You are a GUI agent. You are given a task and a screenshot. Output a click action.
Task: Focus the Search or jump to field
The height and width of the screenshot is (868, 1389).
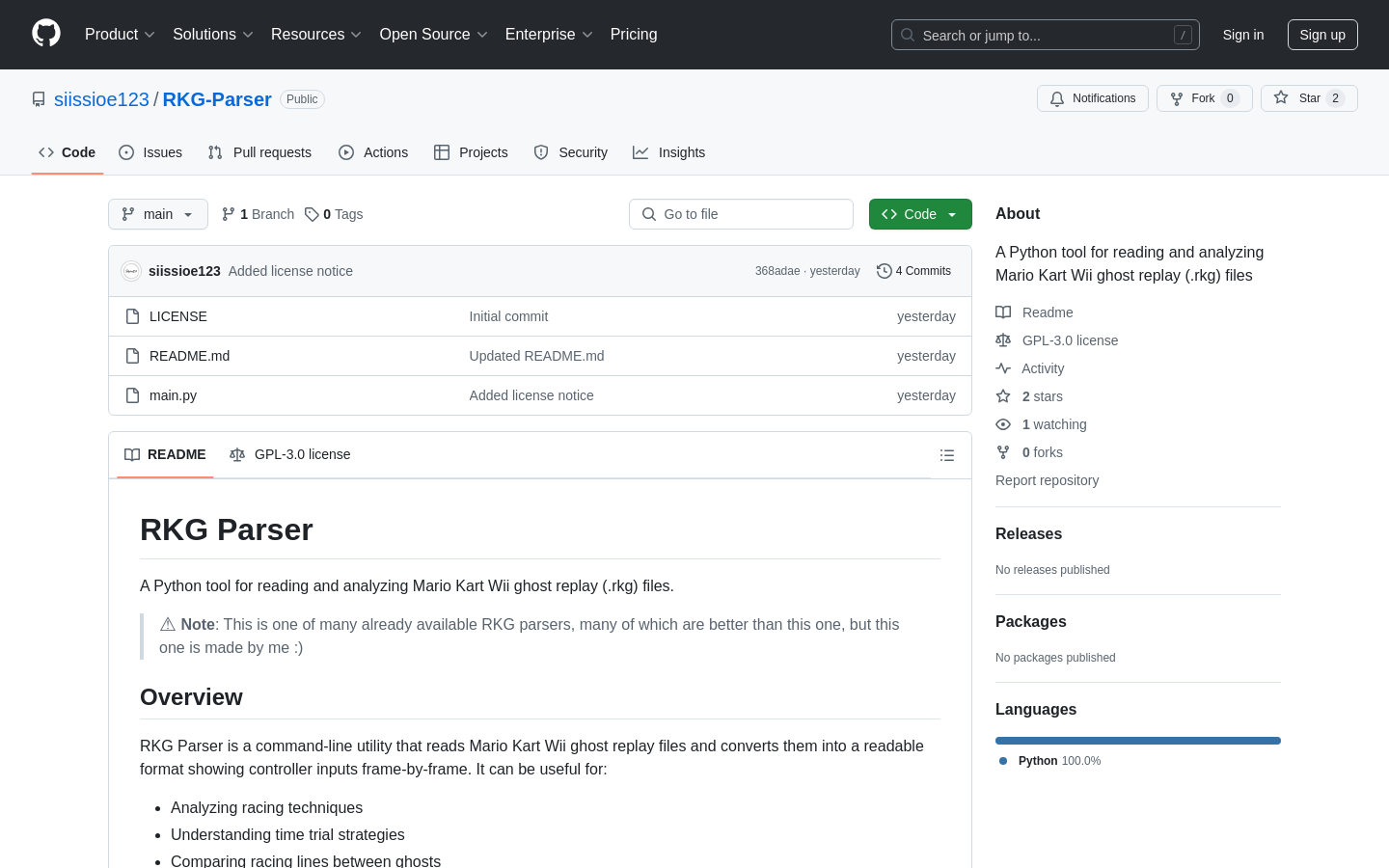1046,35
